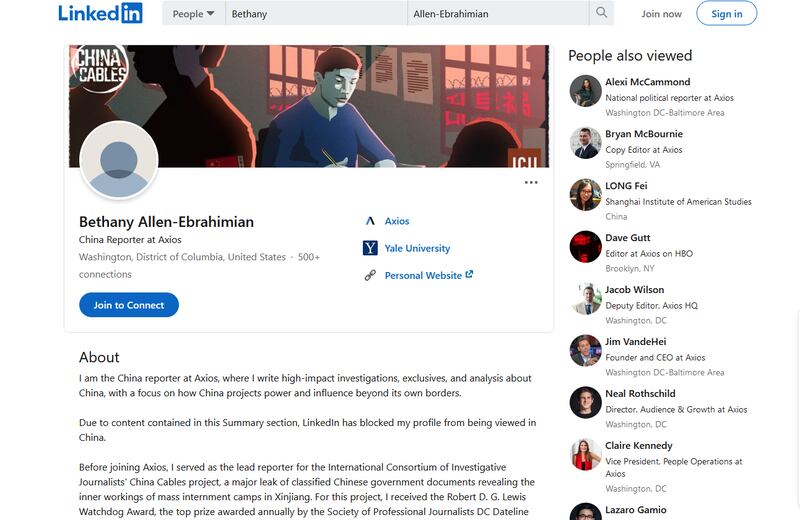
Task: Open the three-dot more options menu
Action: [x=531, y=182]
